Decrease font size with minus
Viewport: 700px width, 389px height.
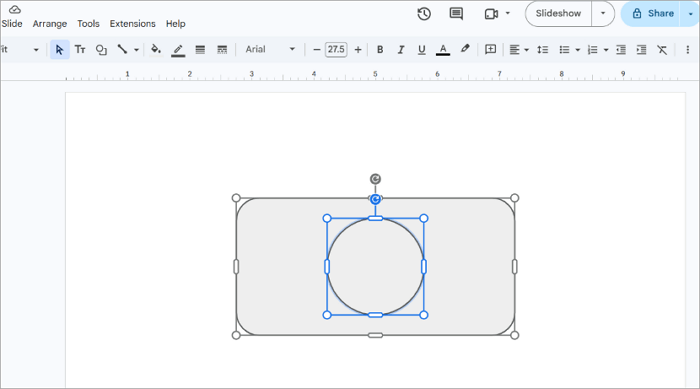point(317,50)
